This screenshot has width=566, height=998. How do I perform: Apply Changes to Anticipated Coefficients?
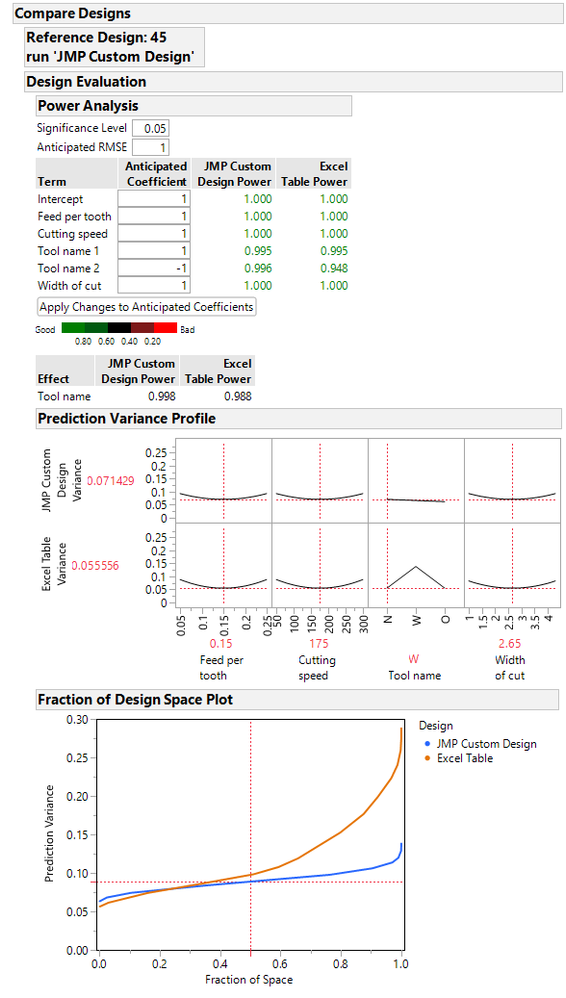click(146, 307)
